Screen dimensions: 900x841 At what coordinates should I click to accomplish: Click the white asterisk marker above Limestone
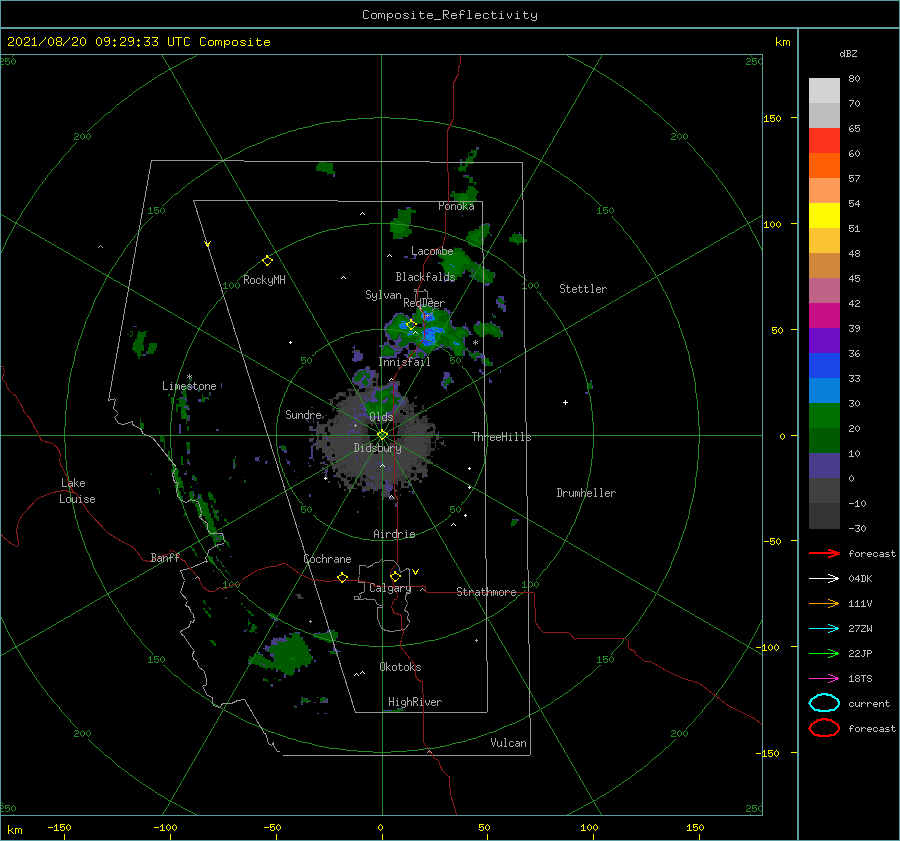(189, 377)
